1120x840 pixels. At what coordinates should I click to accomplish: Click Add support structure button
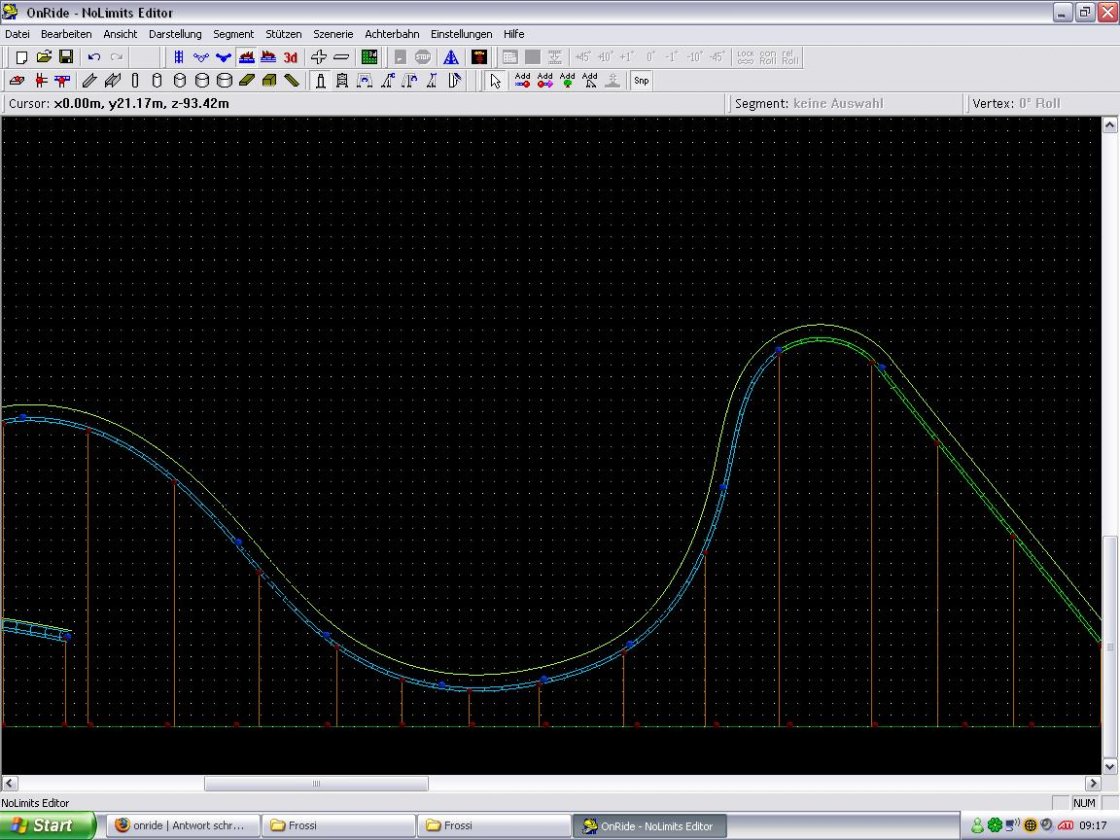590,81
